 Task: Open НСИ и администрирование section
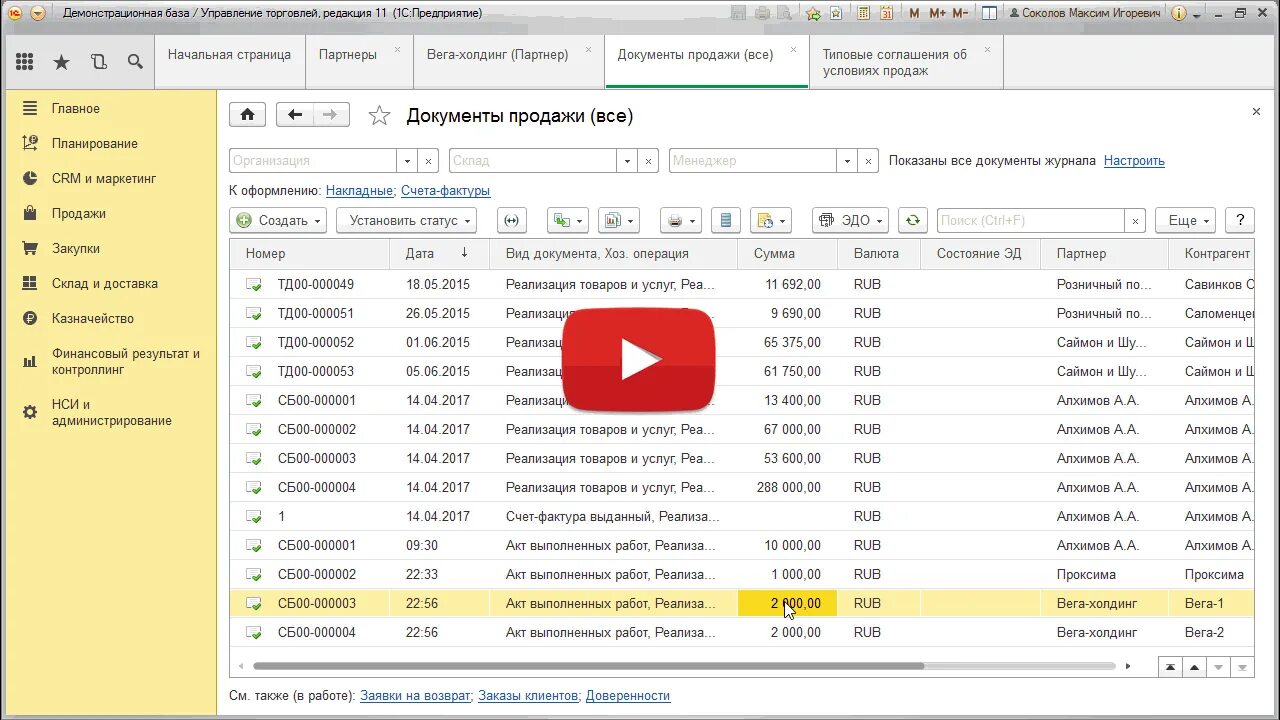(111, 412)
